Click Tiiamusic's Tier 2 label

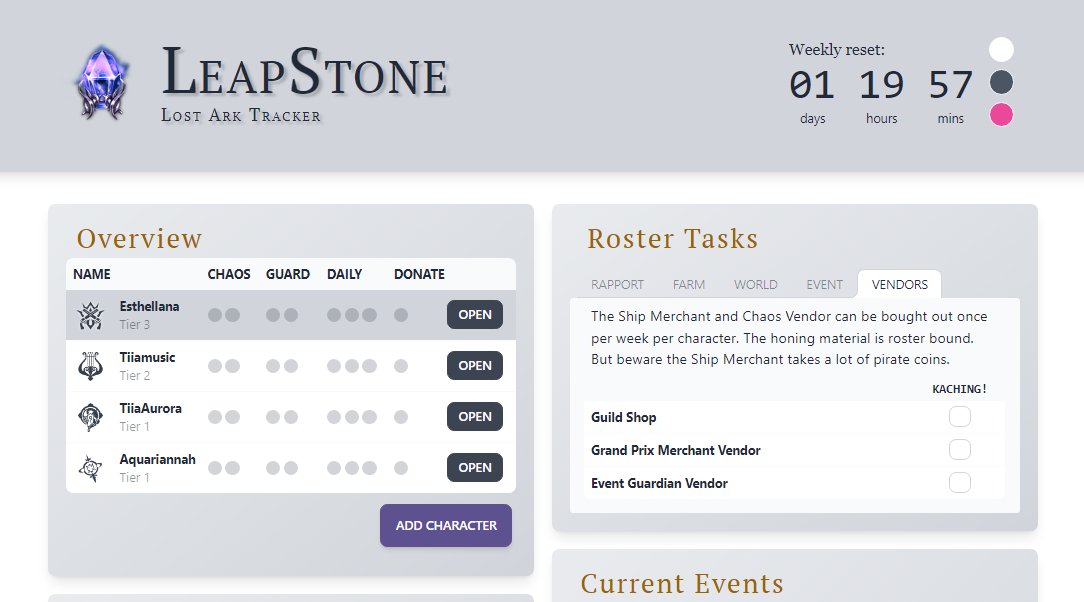point(134,375)
